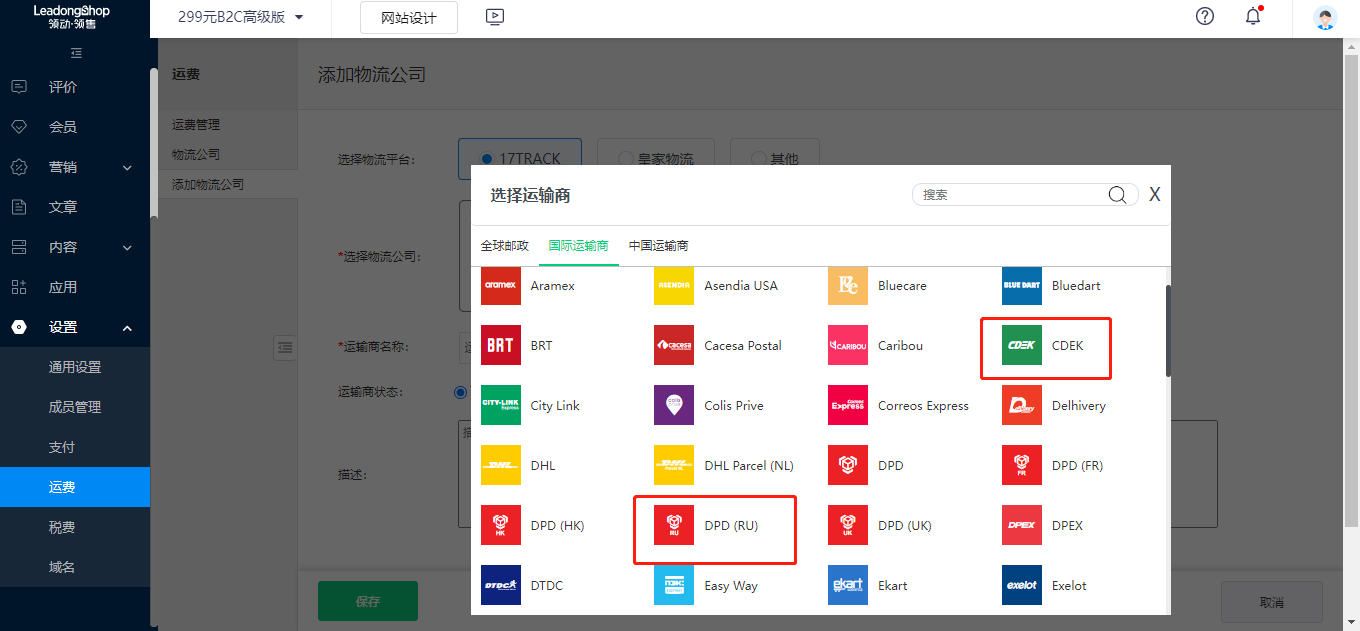Viewport: 1360px width, 631px height.
Task: Choose the DPD (RU) carrier logo
Action: [x=673, y=526]
